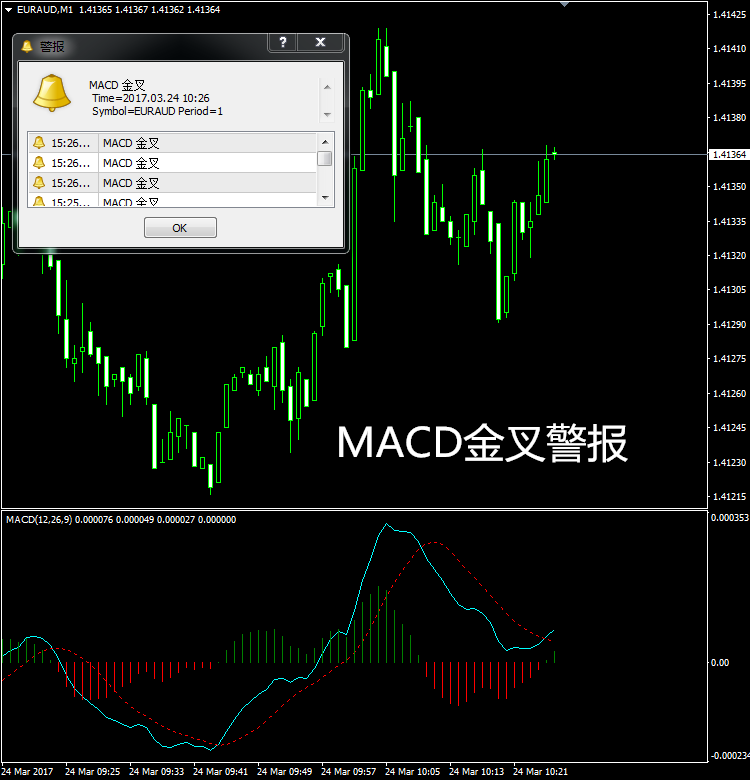Click the 0.000353 MACD scale label

pyautogui.click(x=730, y=517)
